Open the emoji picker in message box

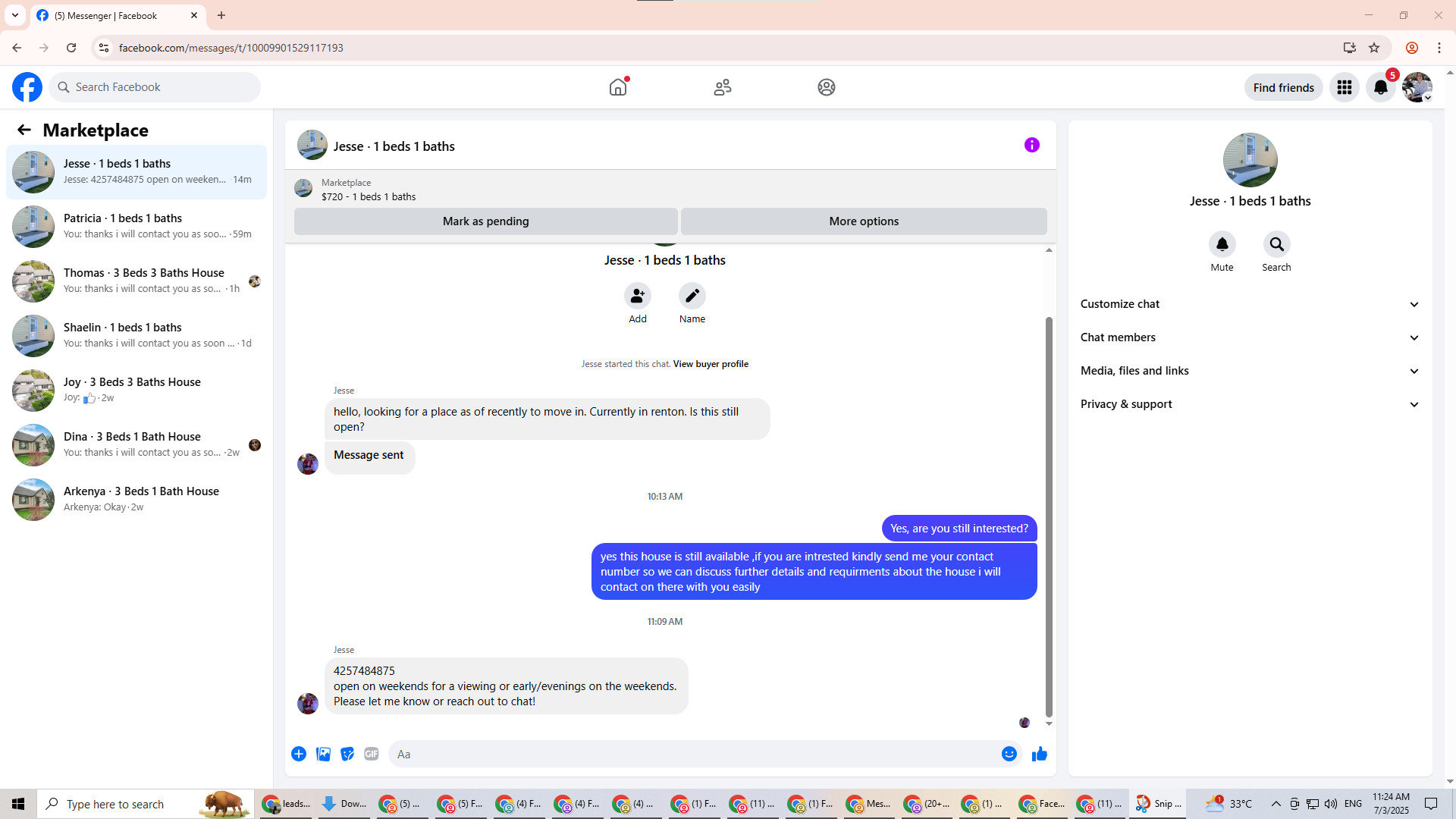tap(1009, 754)
